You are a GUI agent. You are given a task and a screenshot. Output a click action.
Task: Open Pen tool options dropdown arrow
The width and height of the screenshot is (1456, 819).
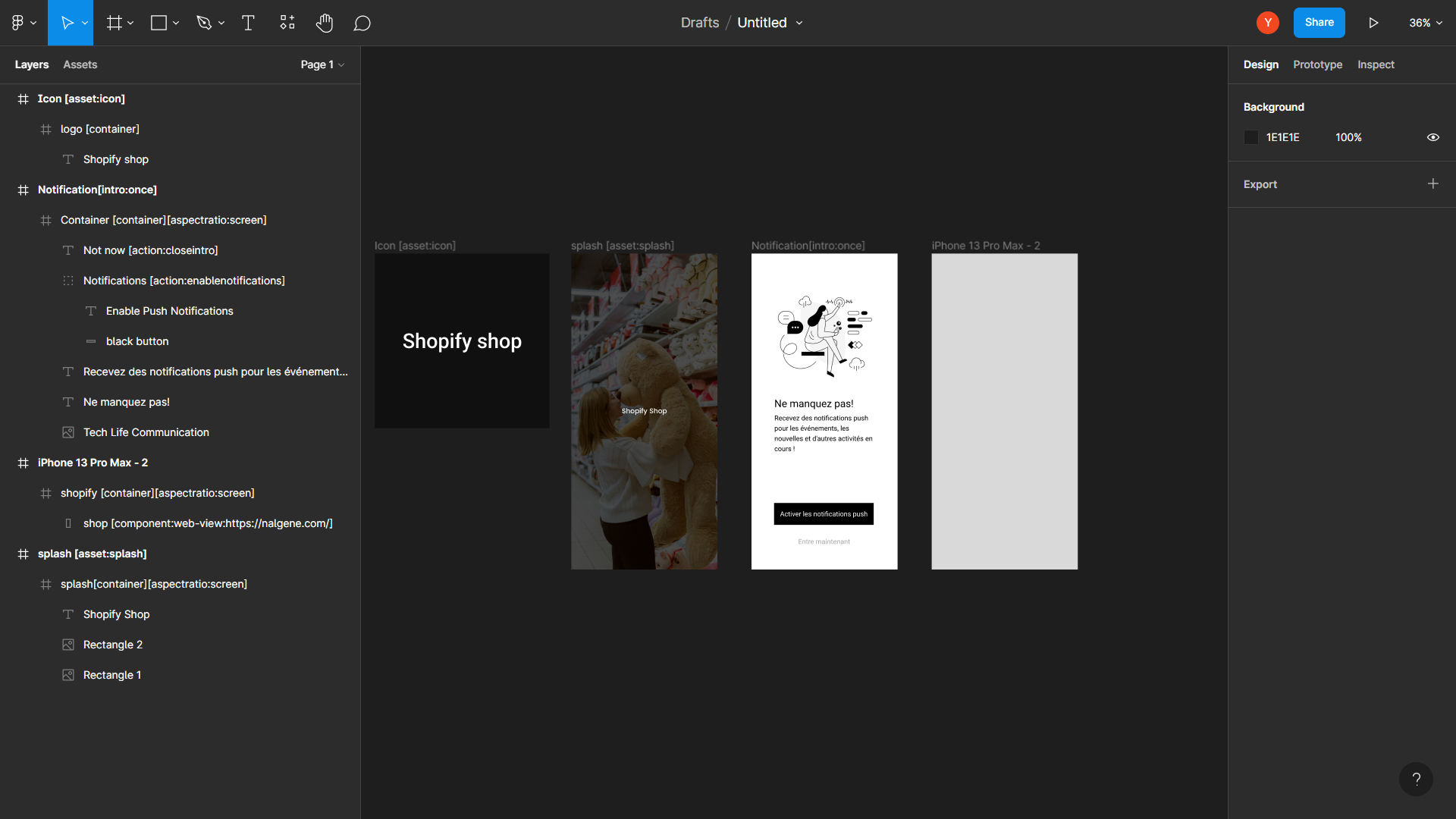pyautogui.click(x=221, y=23)
